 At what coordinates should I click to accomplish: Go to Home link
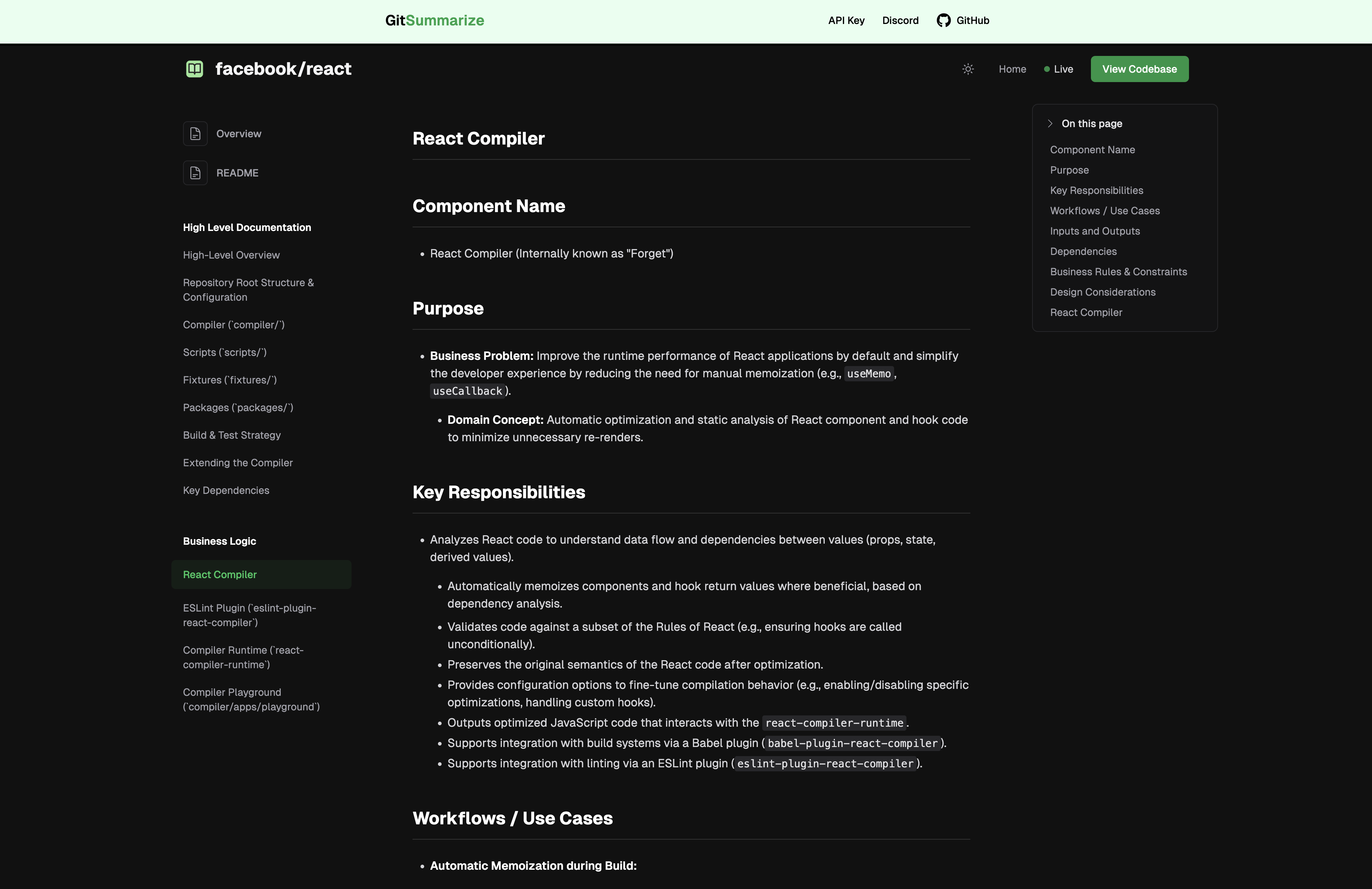1012,69
